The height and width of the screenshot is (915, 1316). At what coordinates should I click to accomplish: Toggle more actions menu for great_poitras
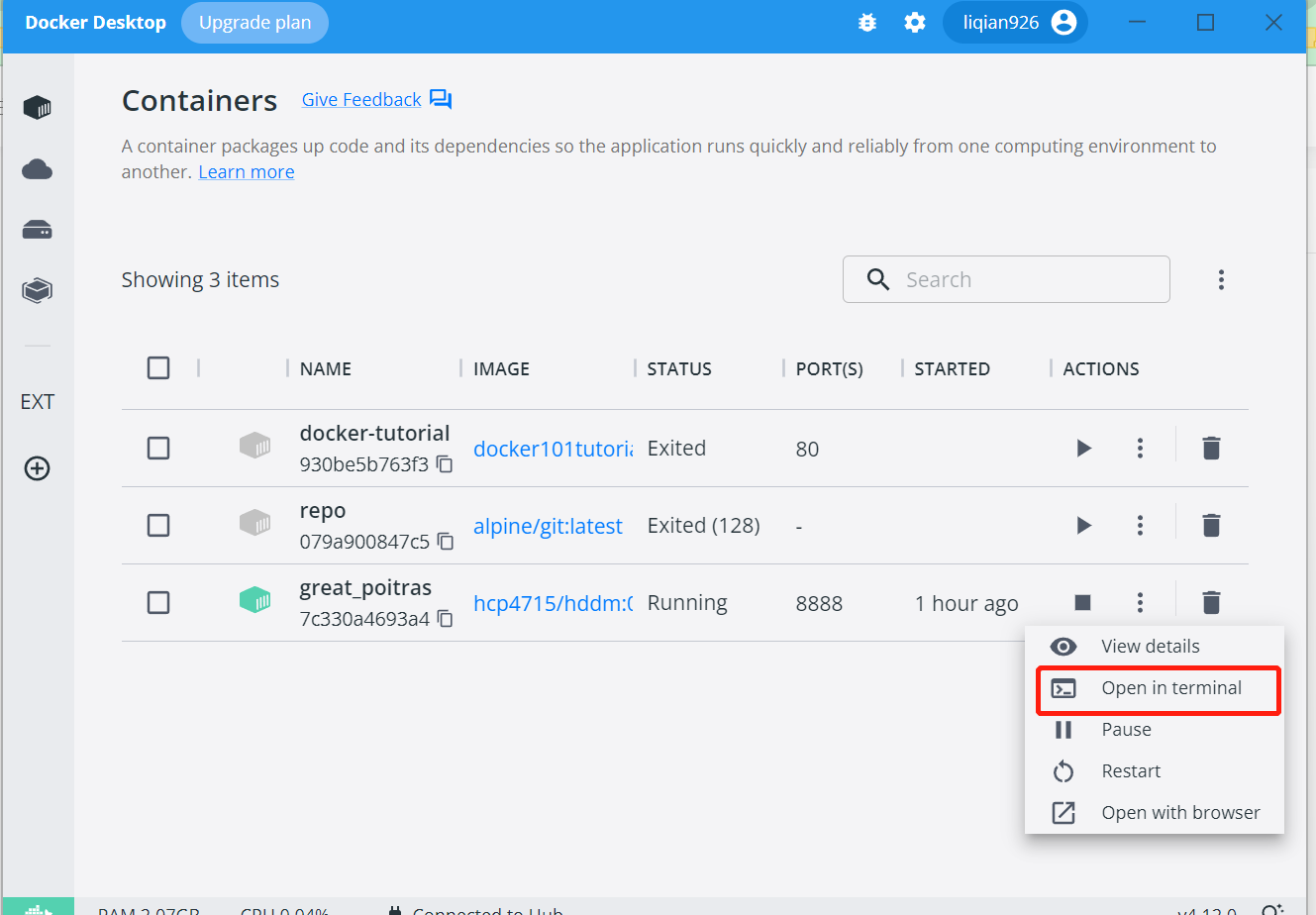tap(1140, 602)
